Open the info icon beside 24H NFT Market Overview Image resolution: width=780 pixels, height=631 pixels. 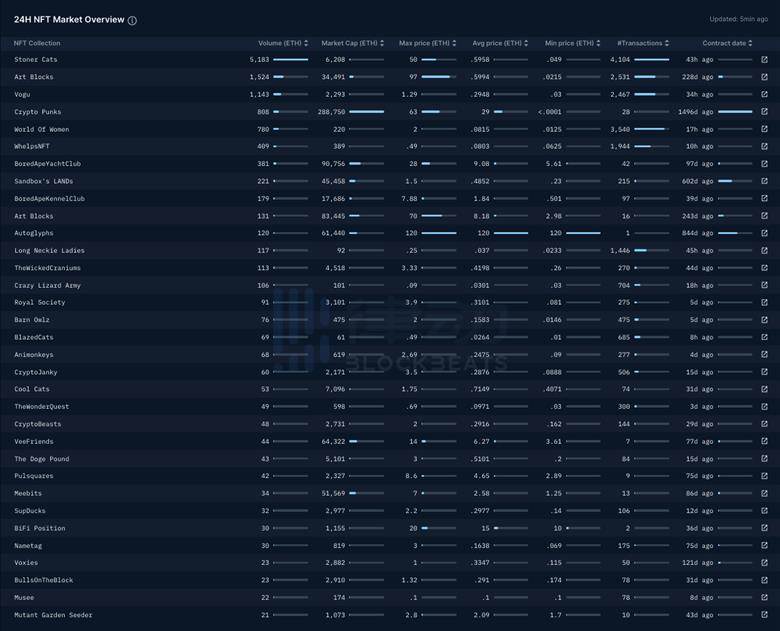[x=132, y=20]
